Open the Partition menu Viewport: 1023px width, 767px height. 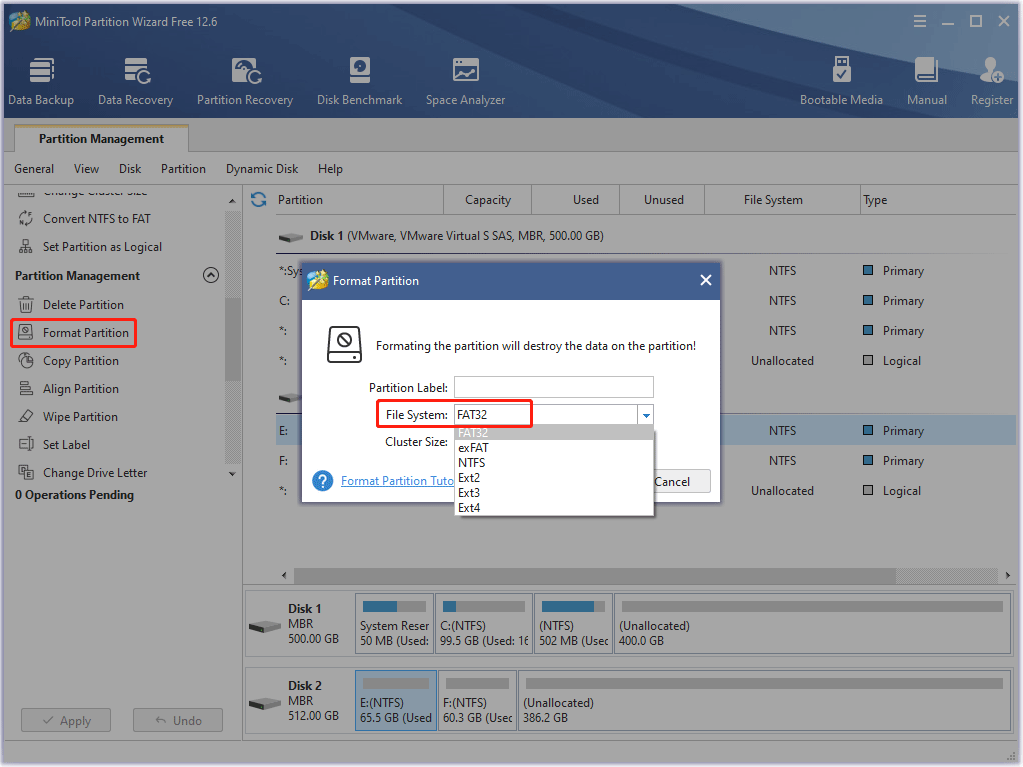click(183, 169)
